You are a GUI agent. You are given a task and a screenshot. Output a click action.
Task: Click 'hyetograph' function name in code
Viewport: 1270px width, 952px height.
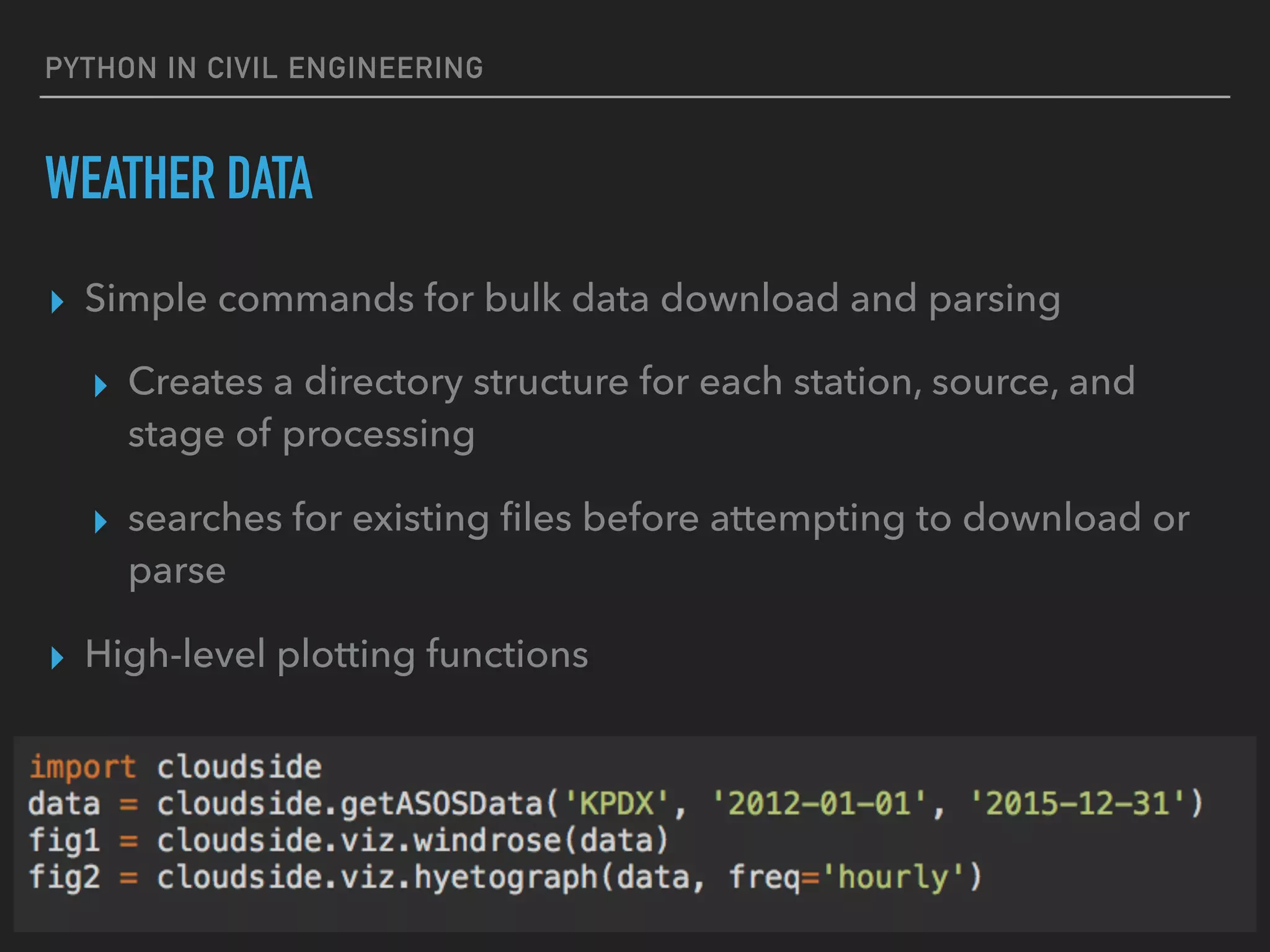tap(506, 877)
